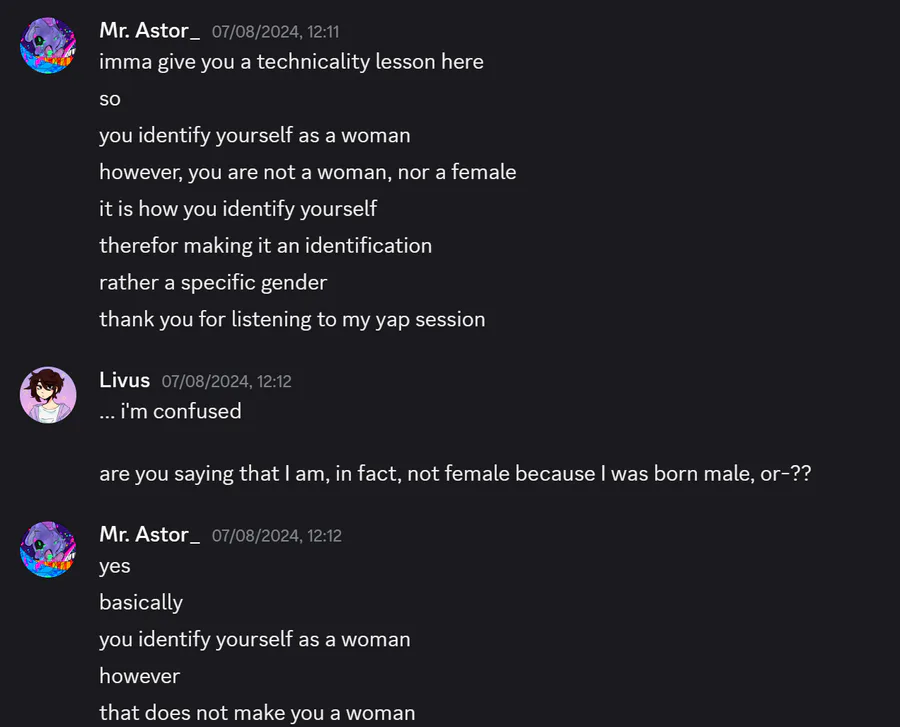Click message "it is how you identify yourself"

[x=238, y=209]
